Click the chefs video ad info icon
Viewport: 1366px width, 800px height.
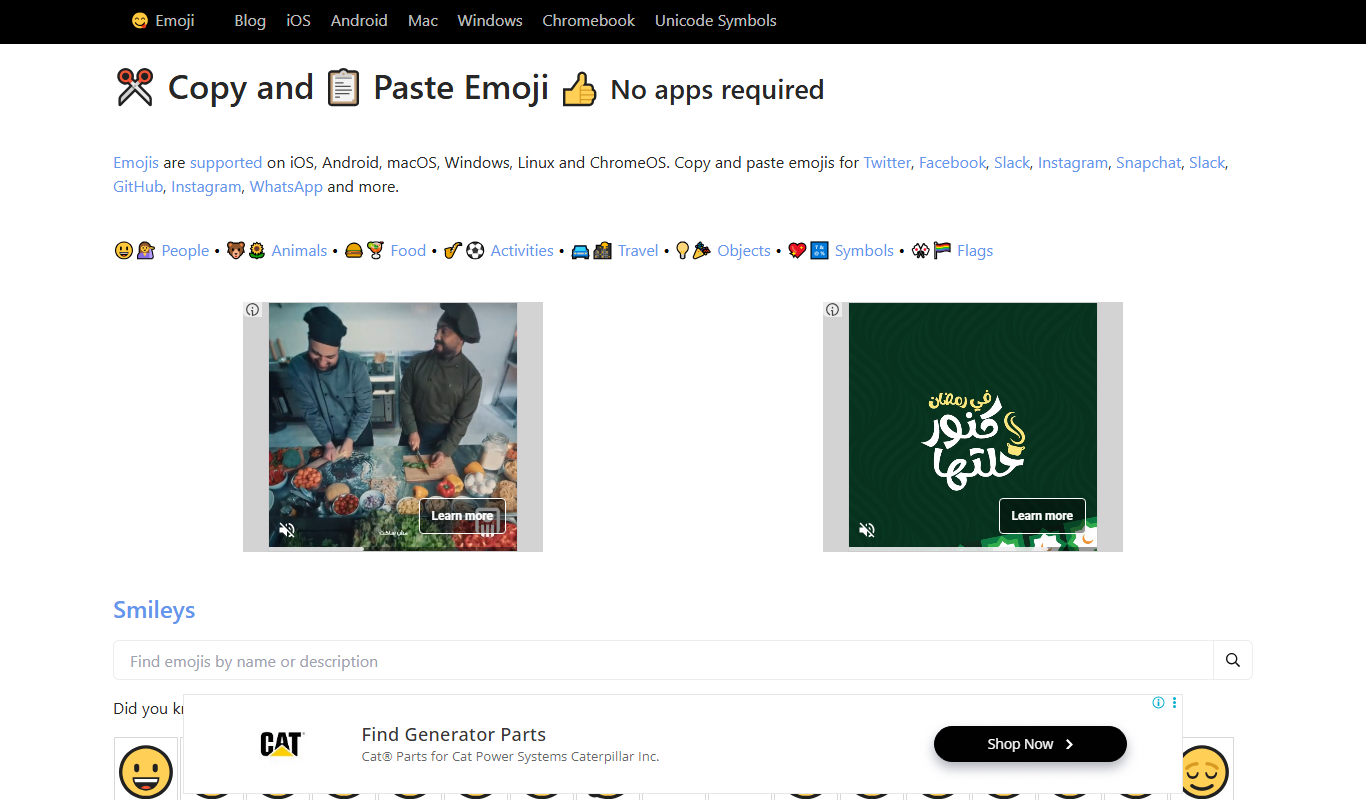tap(253, 310)
